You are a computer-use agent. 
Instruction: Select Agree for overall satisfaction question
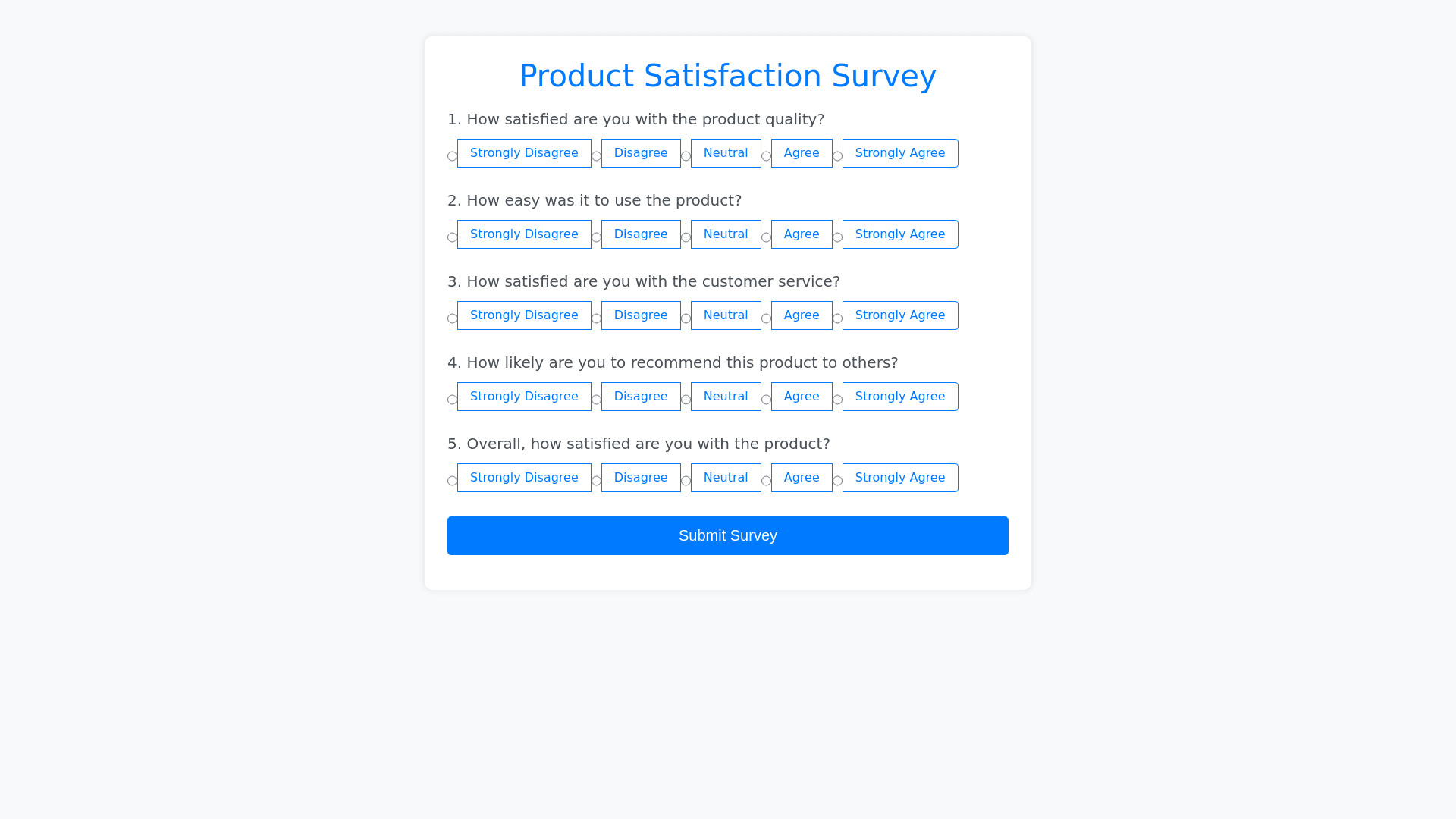coord(801,478)
